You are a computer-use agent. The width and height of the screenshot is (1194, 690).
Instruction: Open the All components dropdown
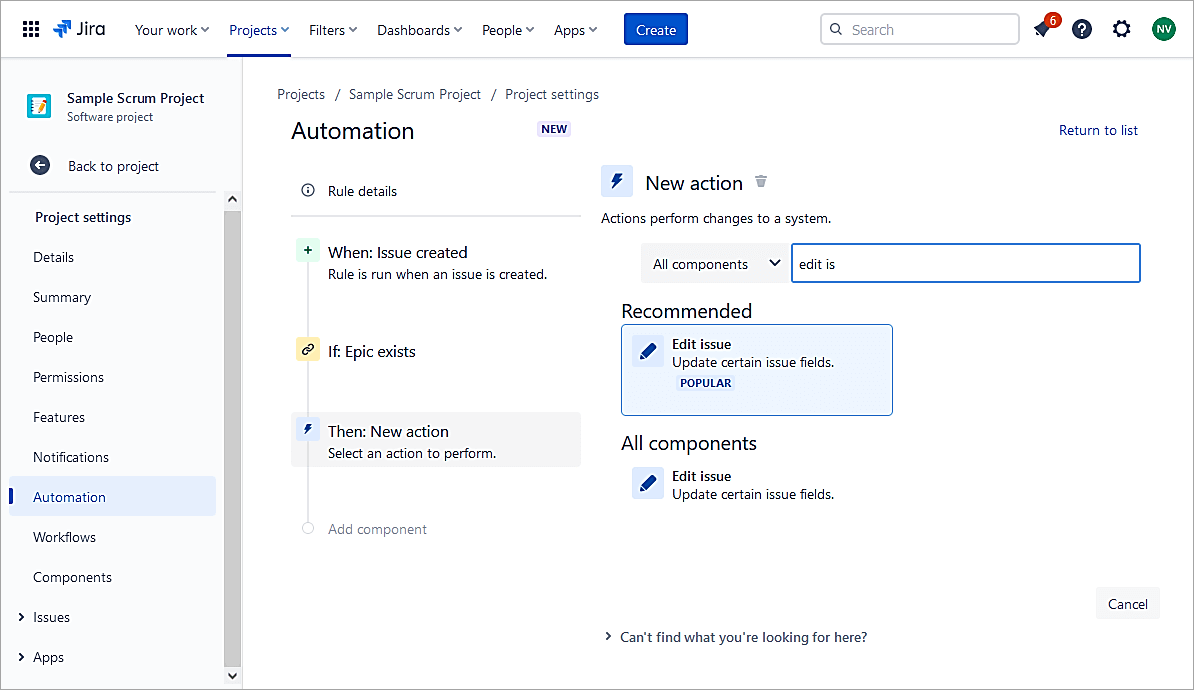pos(715,264)
